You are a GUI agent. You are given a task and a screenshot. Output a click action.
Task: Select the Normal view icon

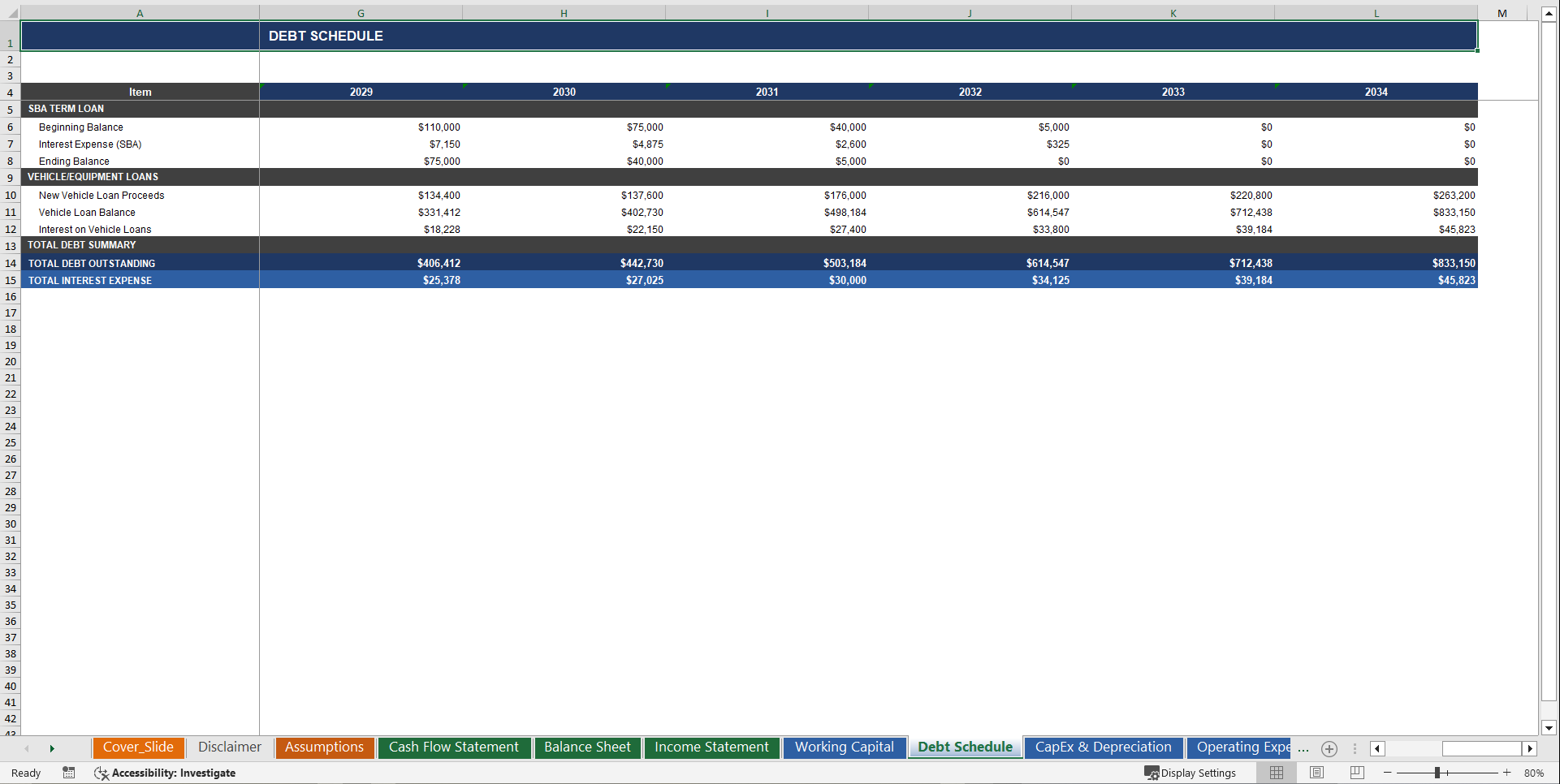click(1277, 773)
